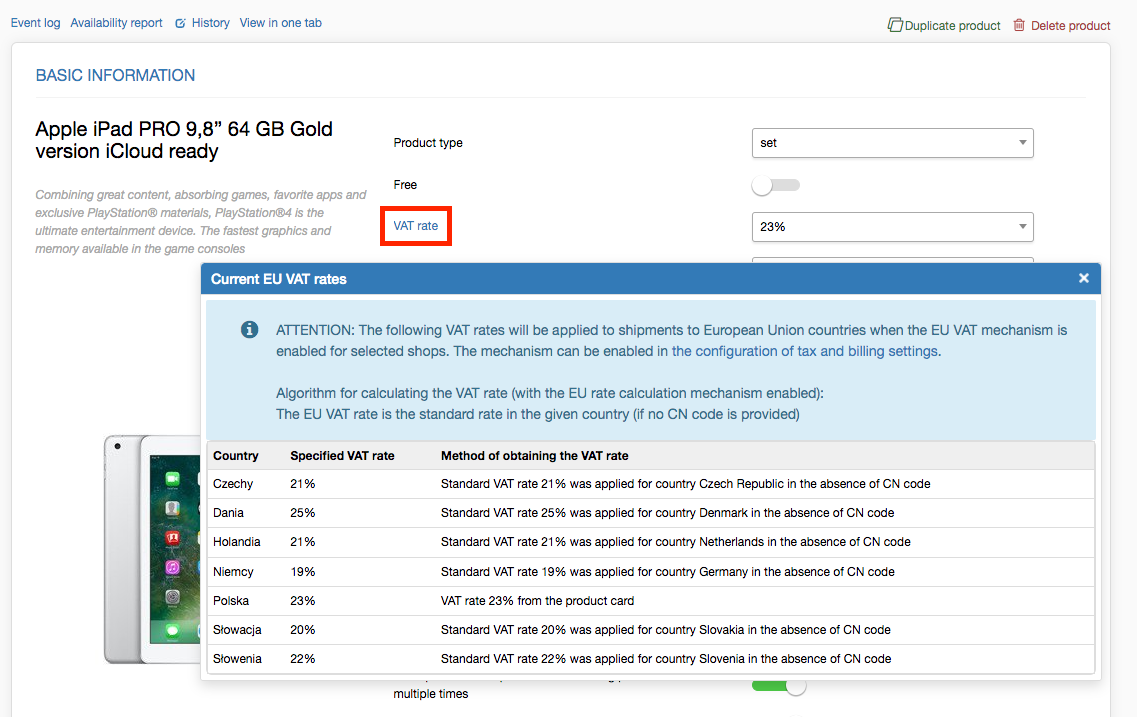
Task: Click the Free label
Action: [405, 185]
